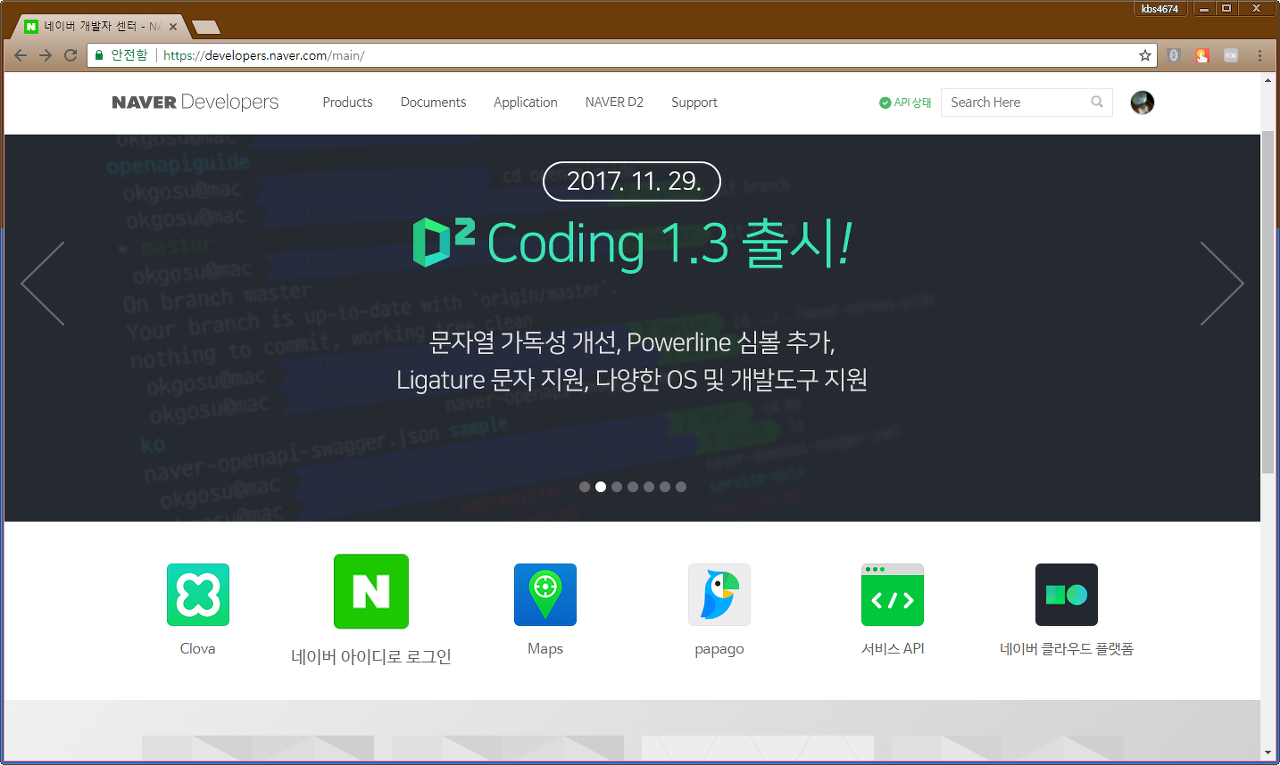The image size is (1280, 765).
Task: Open the Support menu
Action: tap(694, 102)
